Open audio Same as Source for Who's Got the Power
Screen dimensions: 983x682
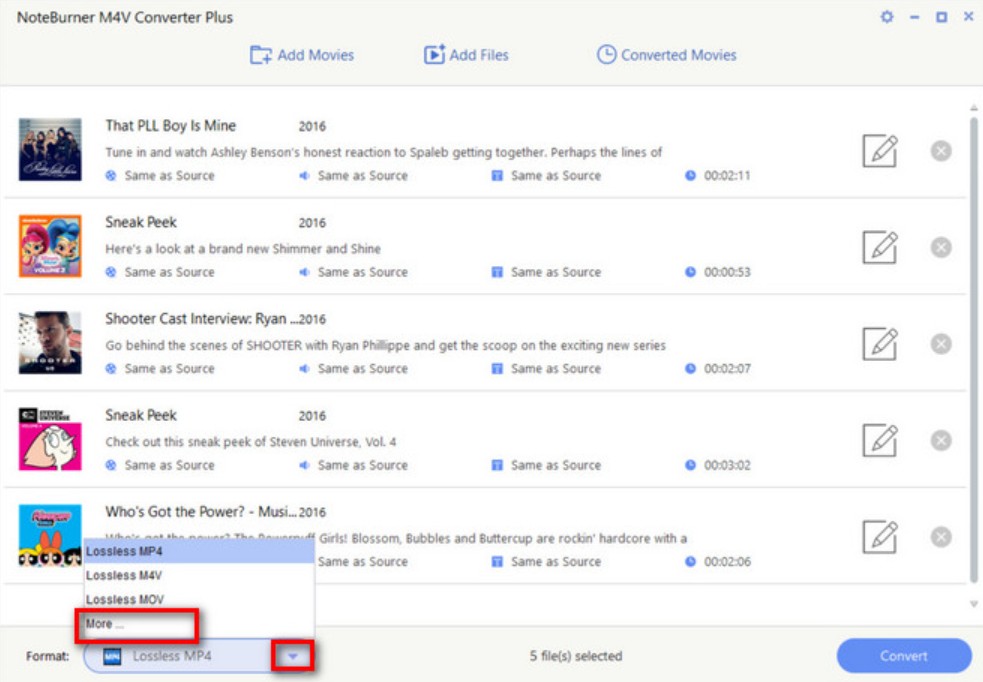[x=362, y=562]
